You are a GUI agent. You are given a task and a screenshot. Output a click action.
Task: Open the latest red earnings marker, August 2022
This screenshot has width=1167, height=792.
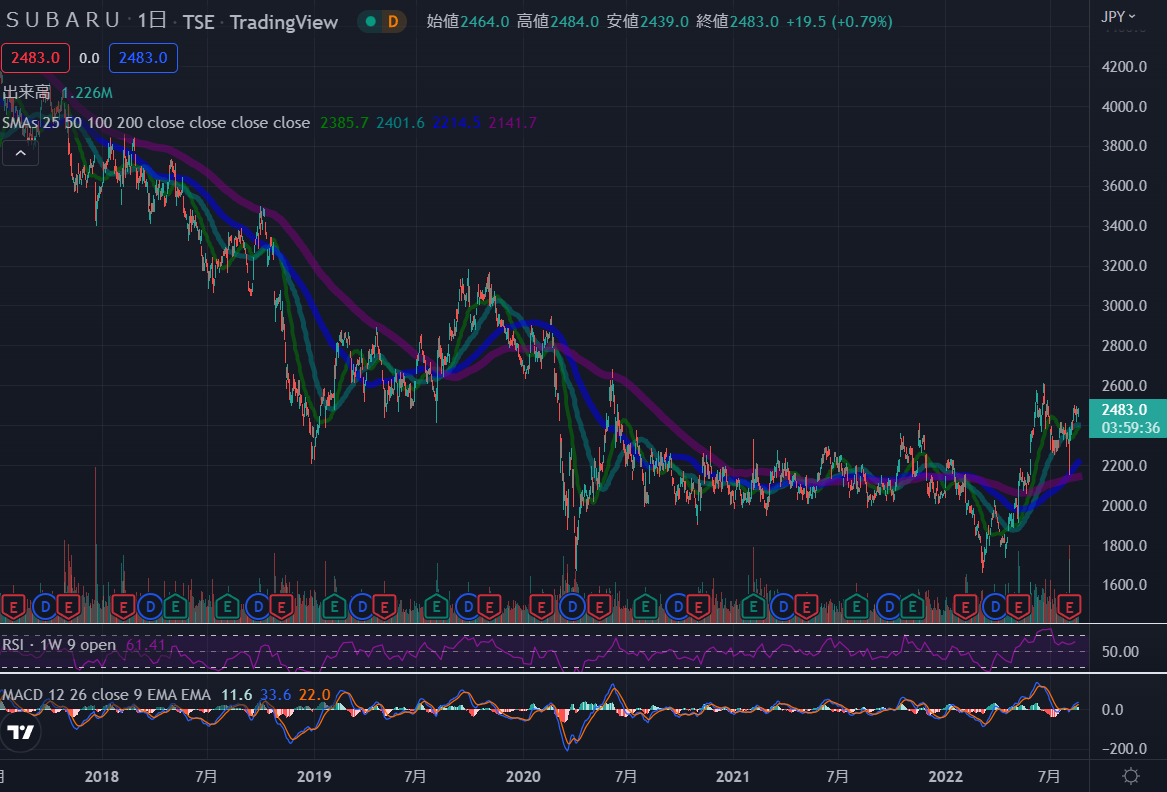1070,607
